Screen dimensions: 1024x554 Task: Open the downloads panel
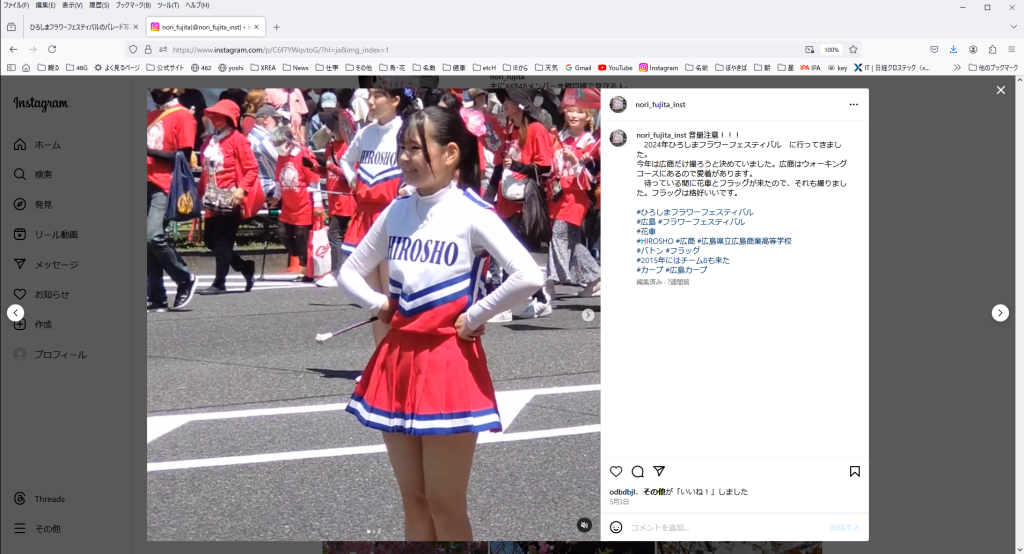953,50
